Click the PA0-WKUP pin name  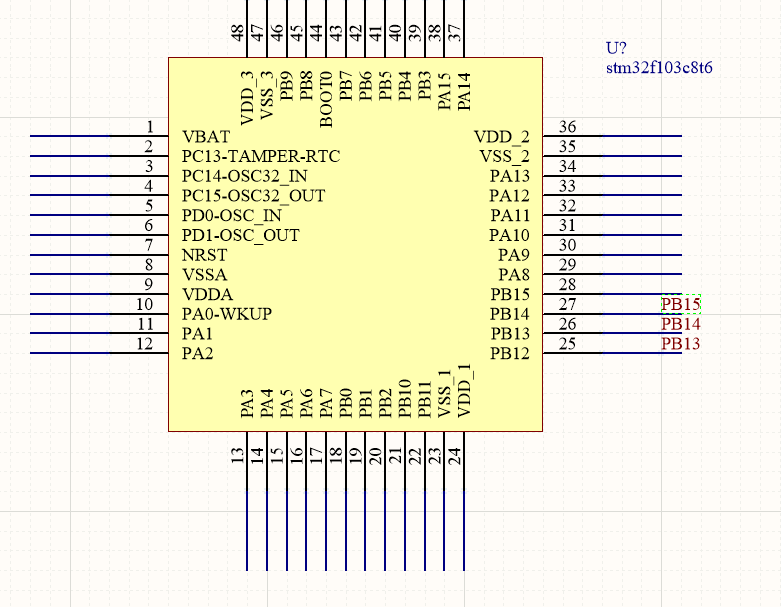[x=227, y=314]
